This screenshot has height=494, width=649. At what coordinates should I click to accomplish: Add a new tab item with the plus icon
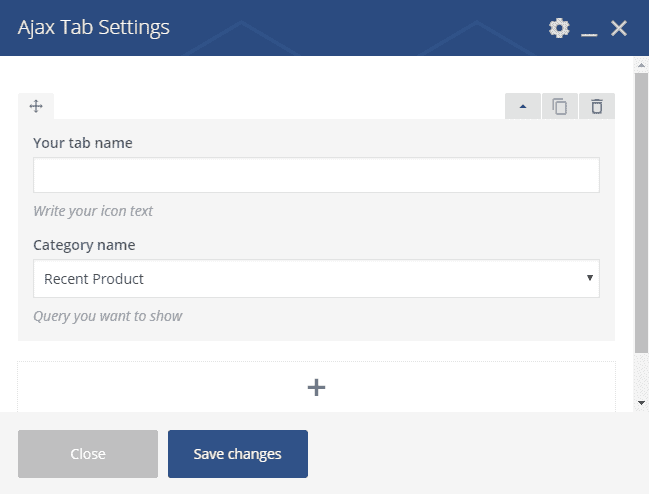click(316, 387)
